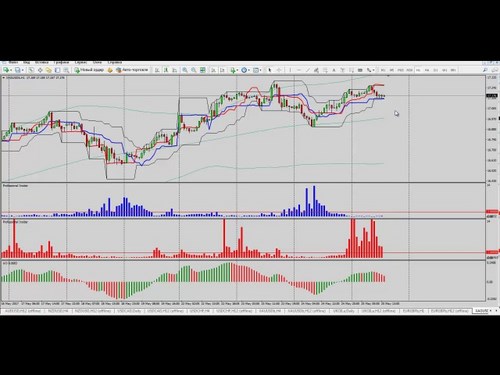This screenshot has height=375, width=500.
Task: Select the Equidistant Channel tool
Action: pyautogui.click(x=316, y=70)
